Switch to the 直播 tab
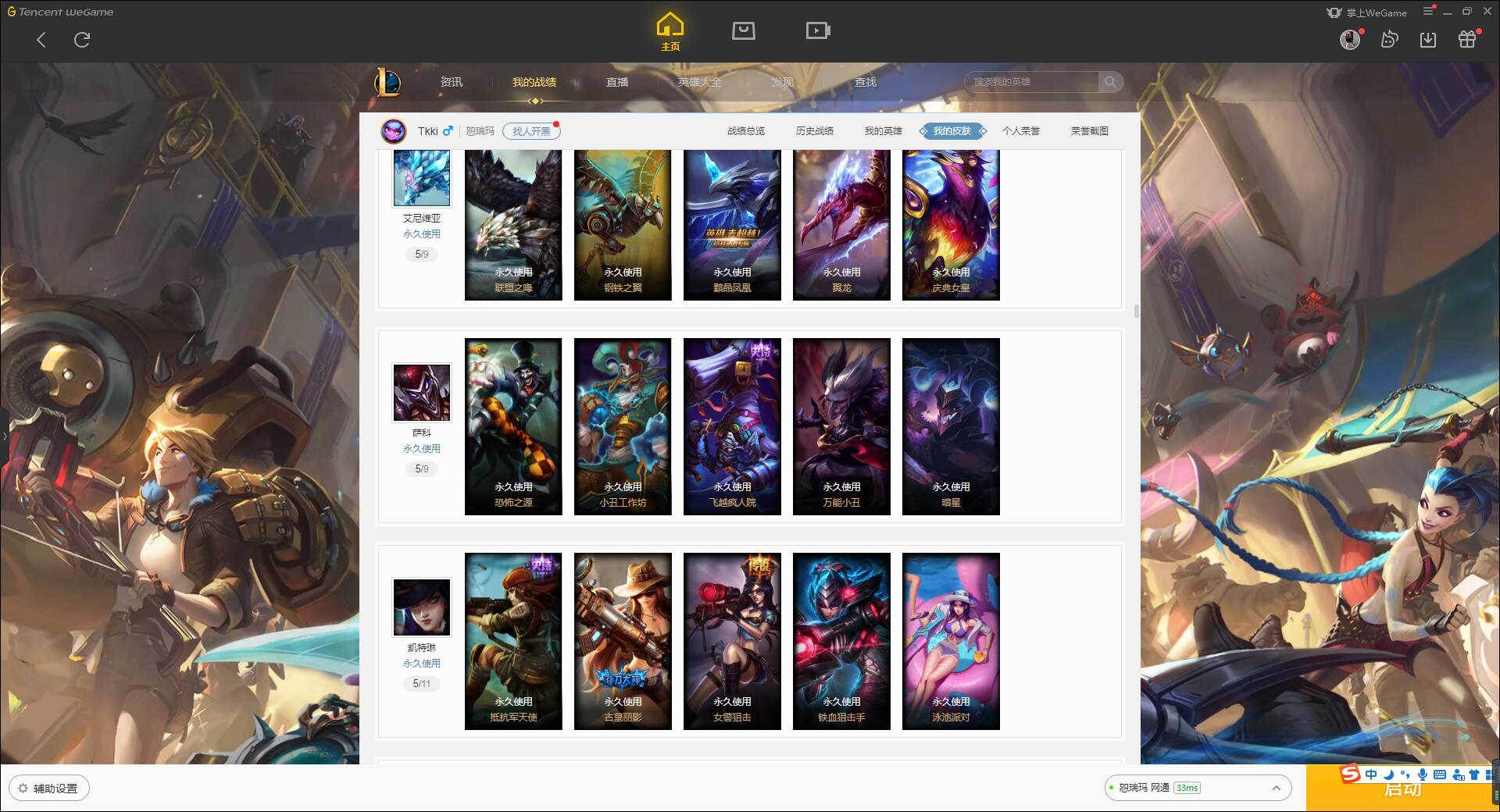This screenshot has width=1500, height=812. click(617, 82)
